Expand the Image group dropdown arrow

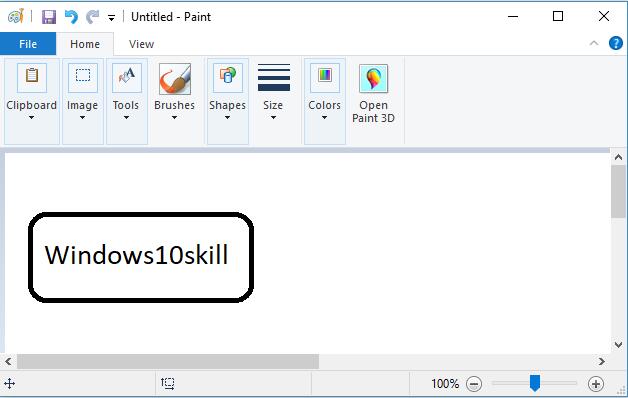click(83, 117)
